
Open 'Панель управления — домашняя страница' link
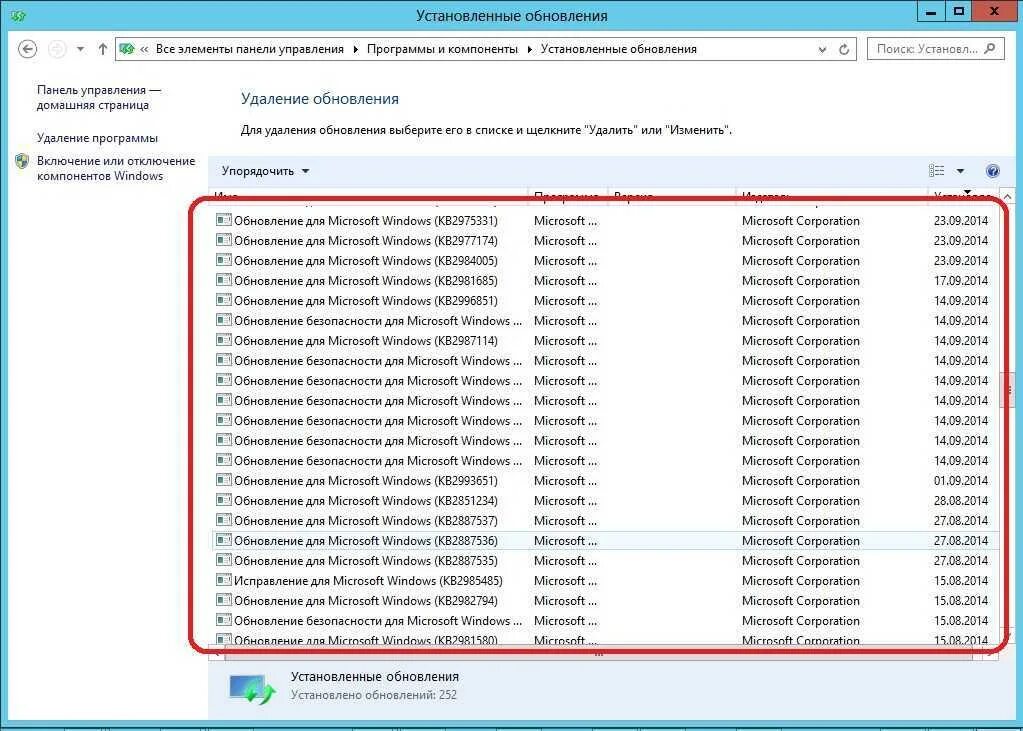click(x=99, y=97)
